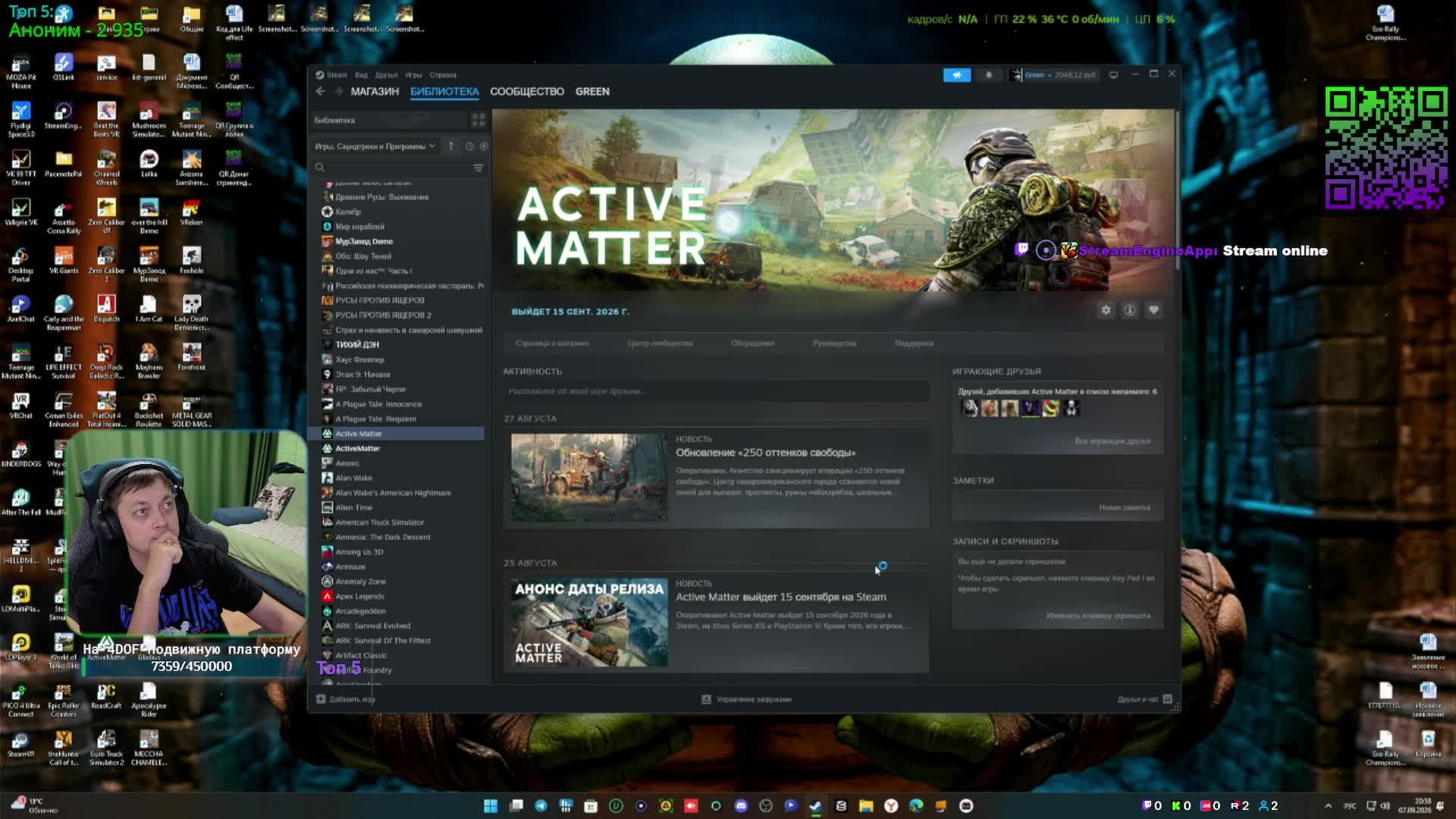The width and height of the screenshot is (1456, 819).
Task: Open the Green account dropdown
Action: pos(1053,75)
